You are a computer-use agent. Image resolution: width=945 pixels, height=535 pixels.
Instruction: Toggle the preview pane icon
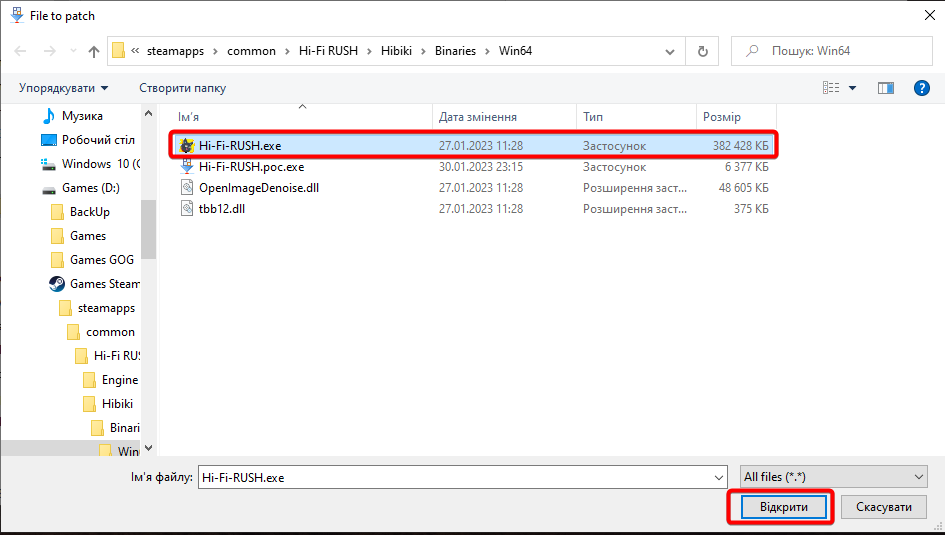(885, 88)
